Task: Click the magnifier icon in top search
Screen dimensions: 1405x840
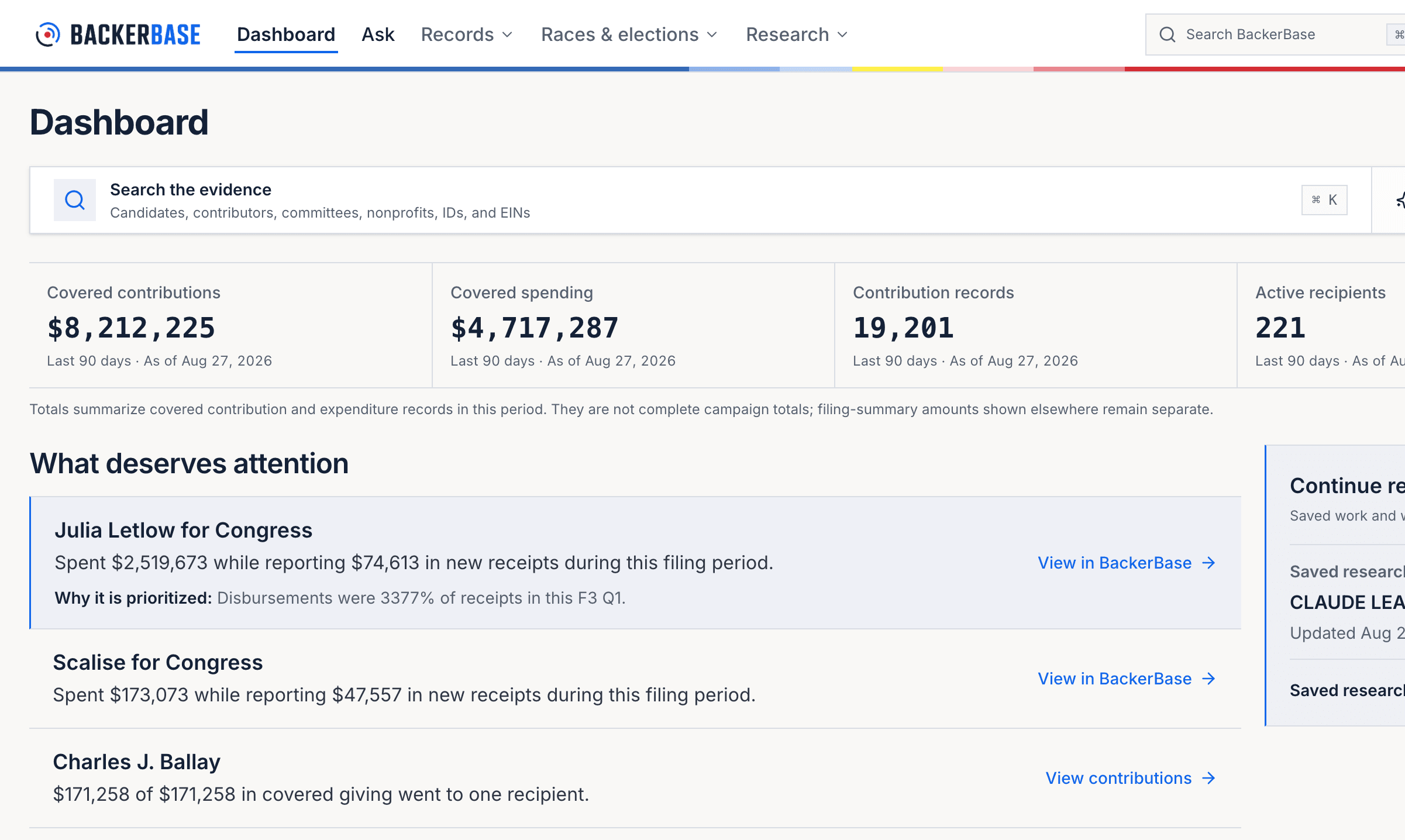Action: [1168, 35]
